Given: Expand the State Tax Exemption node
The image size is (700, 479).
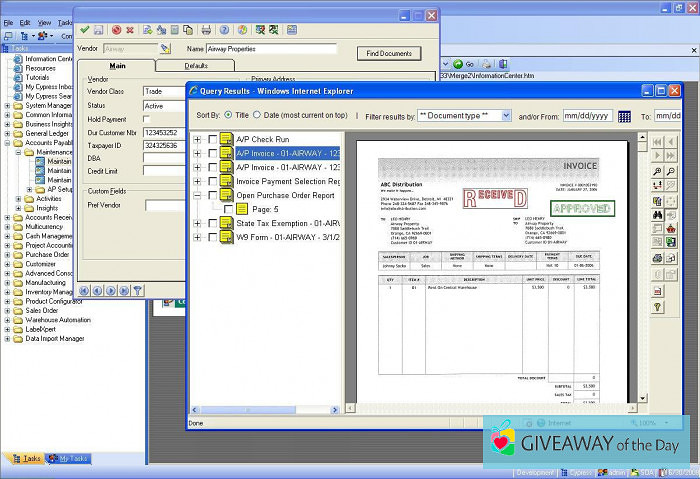Looking at the screenshot, I should 197,222.
